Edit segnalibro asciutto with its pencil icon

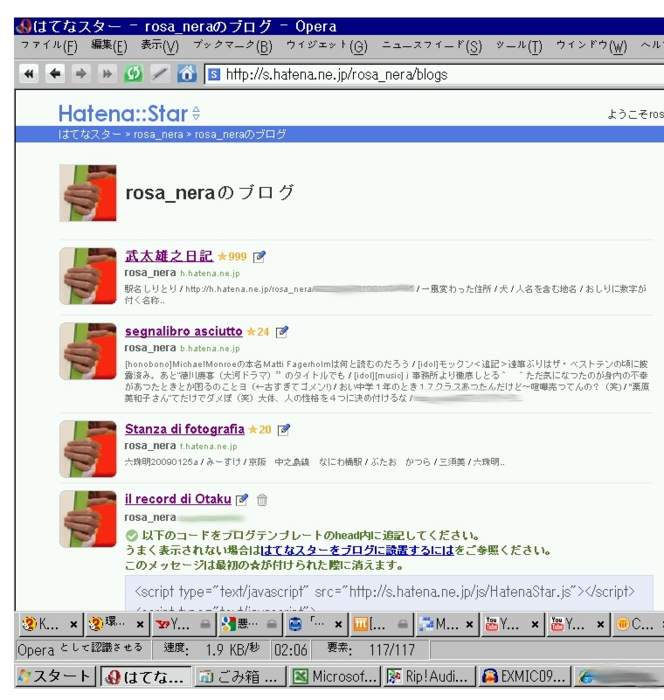pos(282,331)
